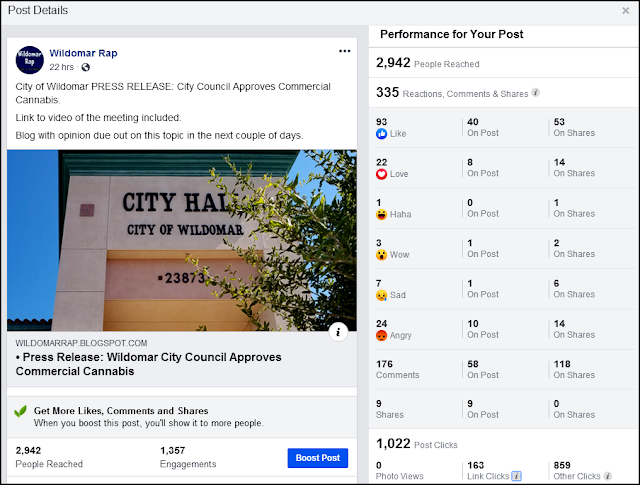The width and height of the screenshot is (640, 485).
Task: Click the 9 Shares count
Action: coord(390,409)
